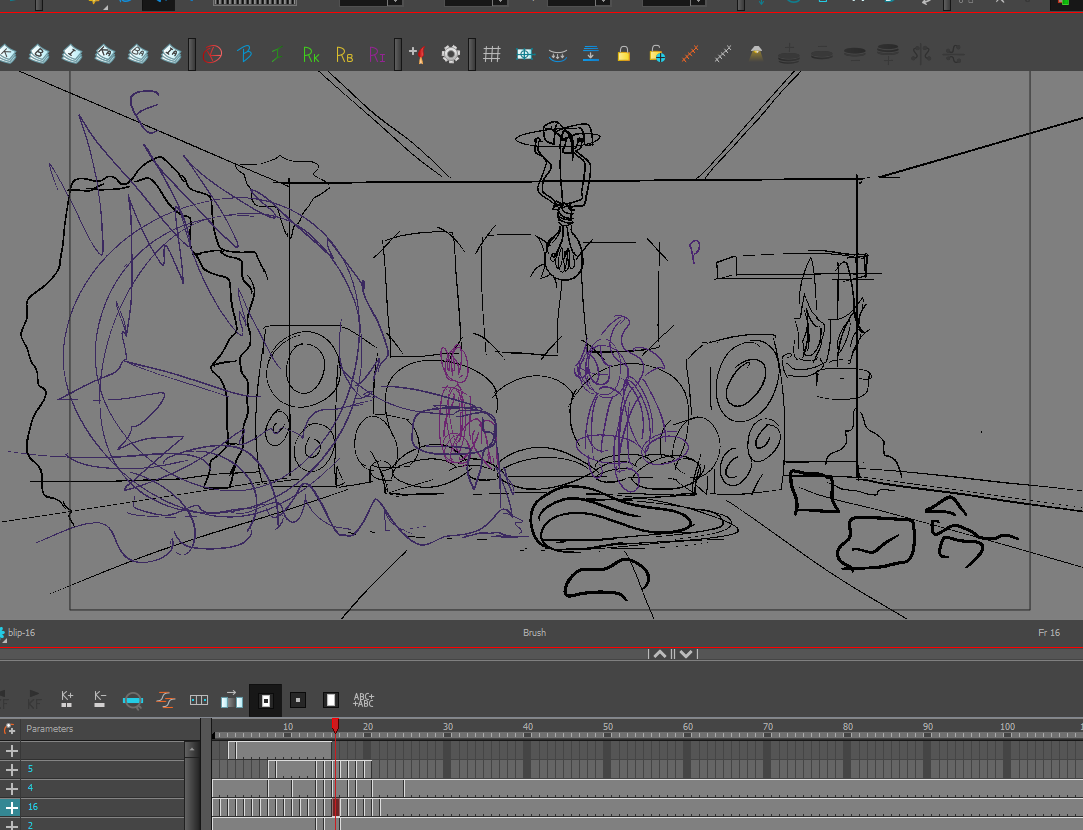This screenshot has width=1083, height=830.
Task: Click the blue B script icon
Action: [245, 54]
